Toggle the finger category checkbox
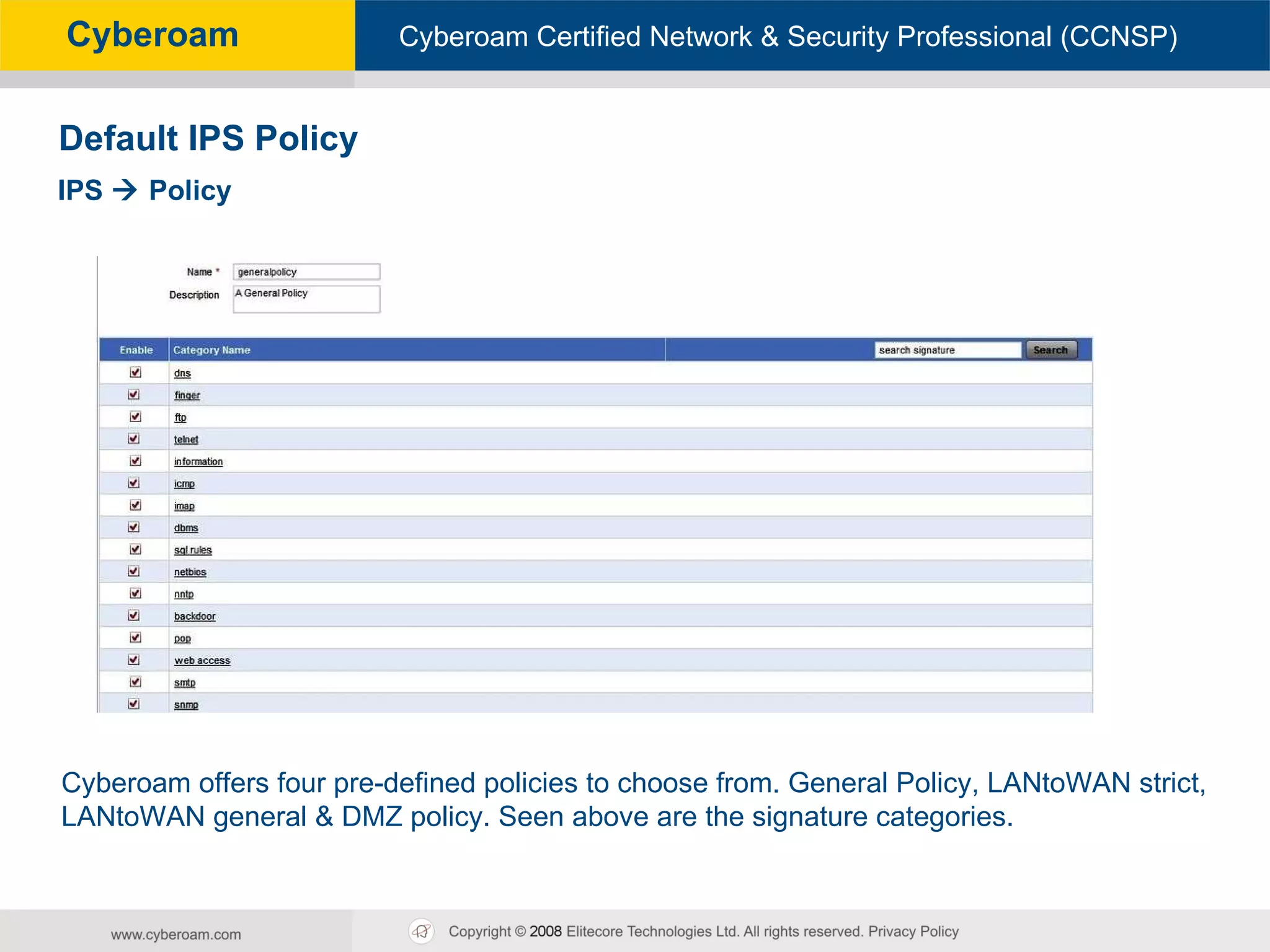Viewport: 1270px width, 952px height. pos(134,395)
